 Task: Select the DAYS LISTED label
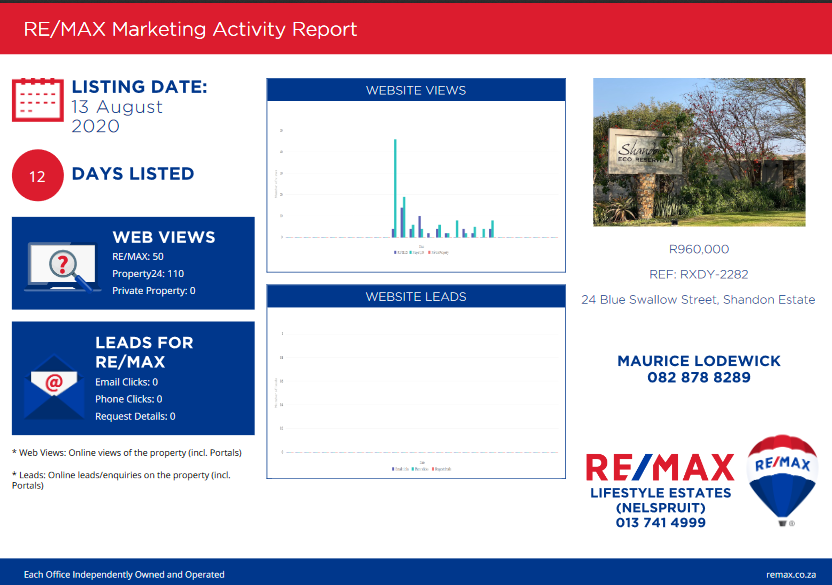pos(133,174)
